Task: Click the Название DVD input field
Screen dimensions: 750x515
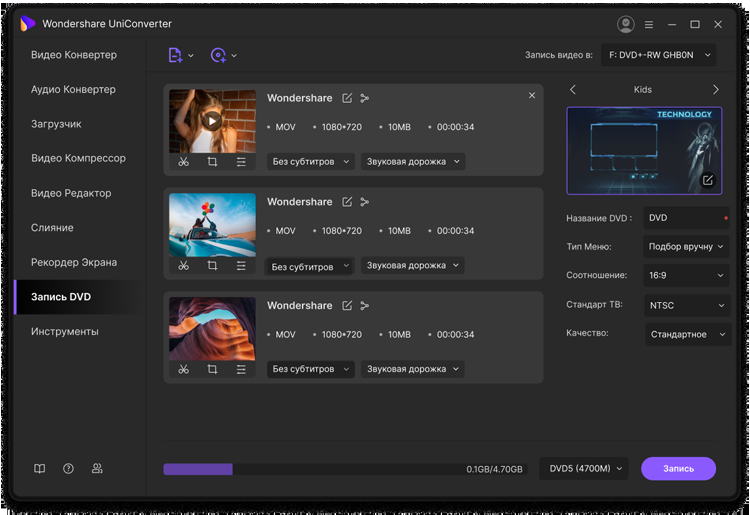Action: click(x=686, y=218)
